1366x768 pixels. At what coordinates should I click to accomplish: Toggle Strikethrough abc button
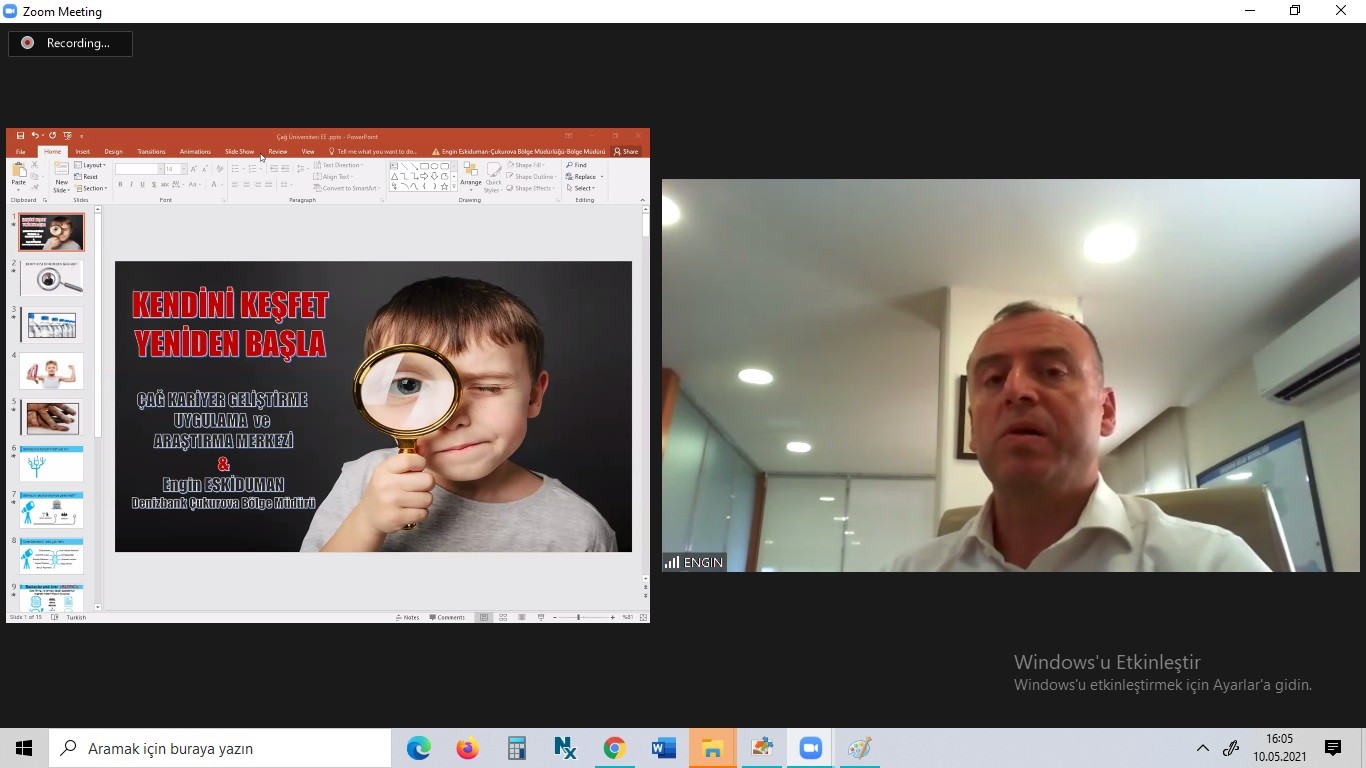(x=165, y=185)
